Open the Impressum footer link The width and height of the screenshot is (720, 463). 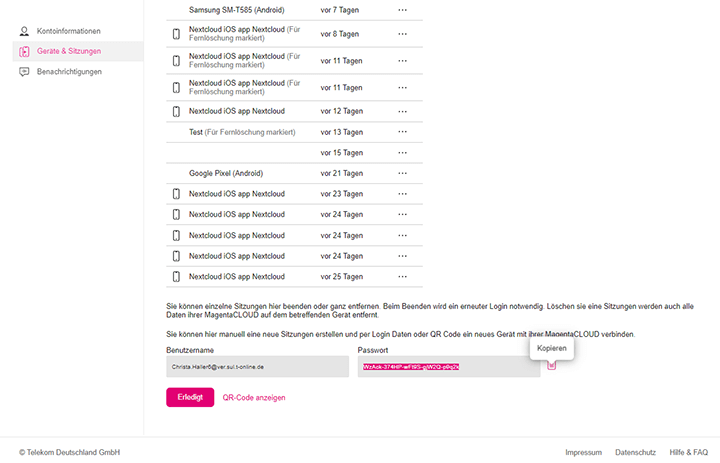coord(584,452)
